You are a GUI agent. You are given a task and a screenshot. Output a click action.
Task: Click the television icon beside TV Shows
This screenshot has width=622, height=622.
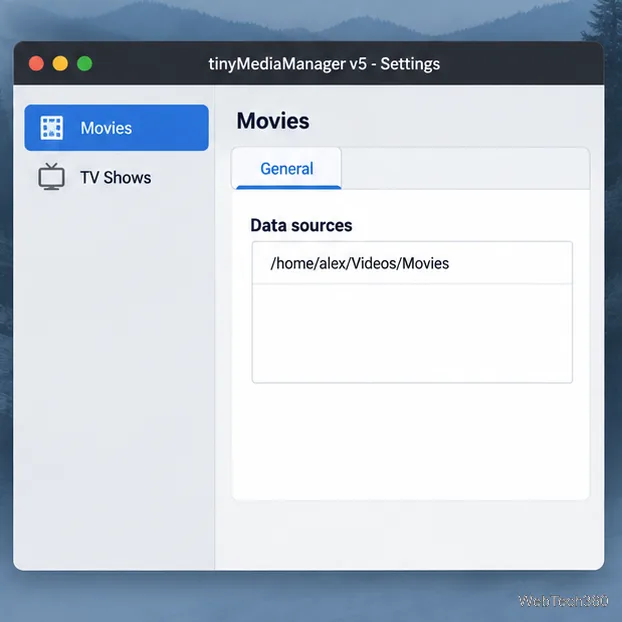pos(52,177)
